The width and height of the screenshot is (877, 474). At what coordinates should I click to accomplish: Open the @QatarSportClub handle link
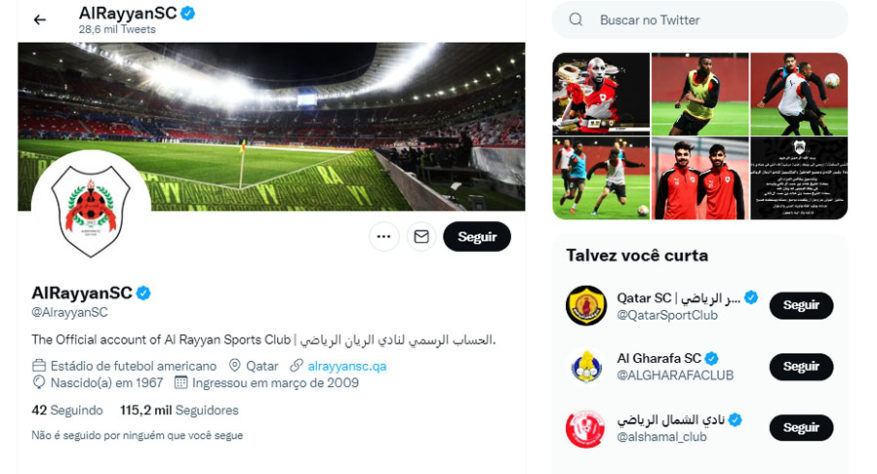667,316
